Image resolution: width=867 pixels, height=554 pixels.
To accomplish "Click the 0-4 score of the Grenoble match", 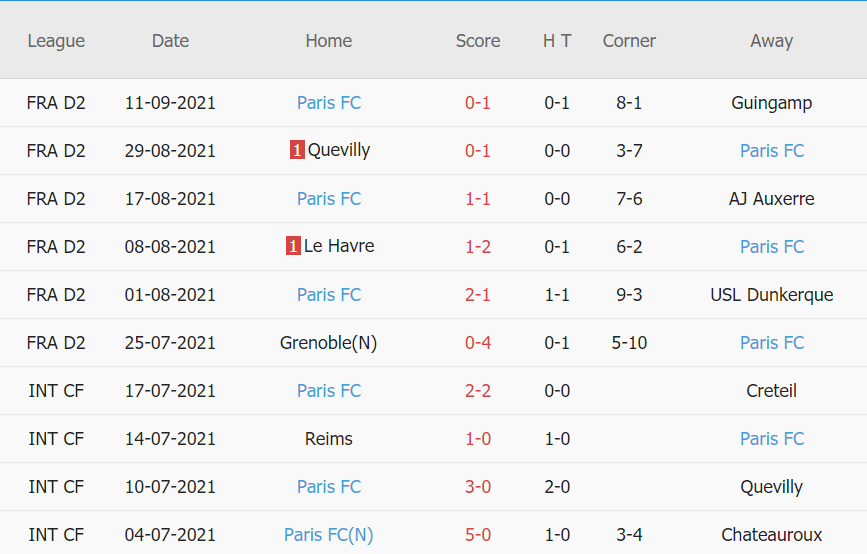I will pyautogui.click(x=478, y=343).
